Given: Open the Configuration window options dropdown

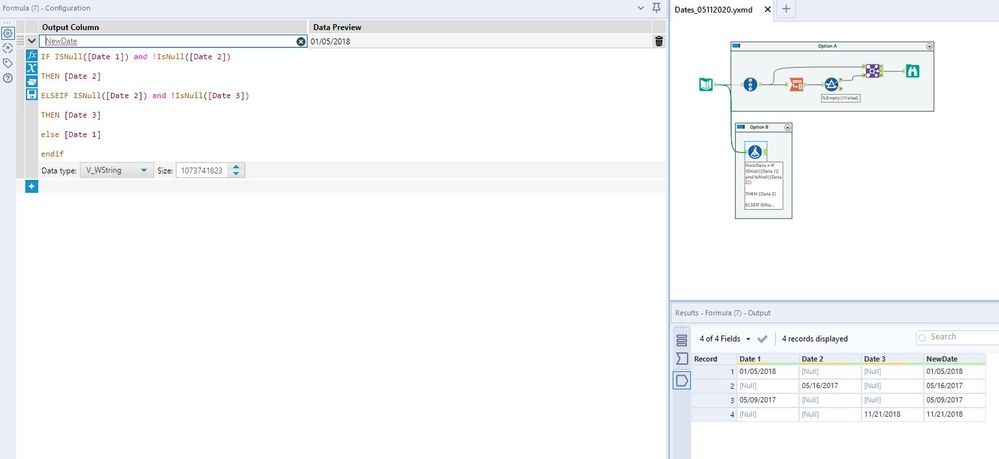Looking at the screenshot, I should tap(641, 8).
